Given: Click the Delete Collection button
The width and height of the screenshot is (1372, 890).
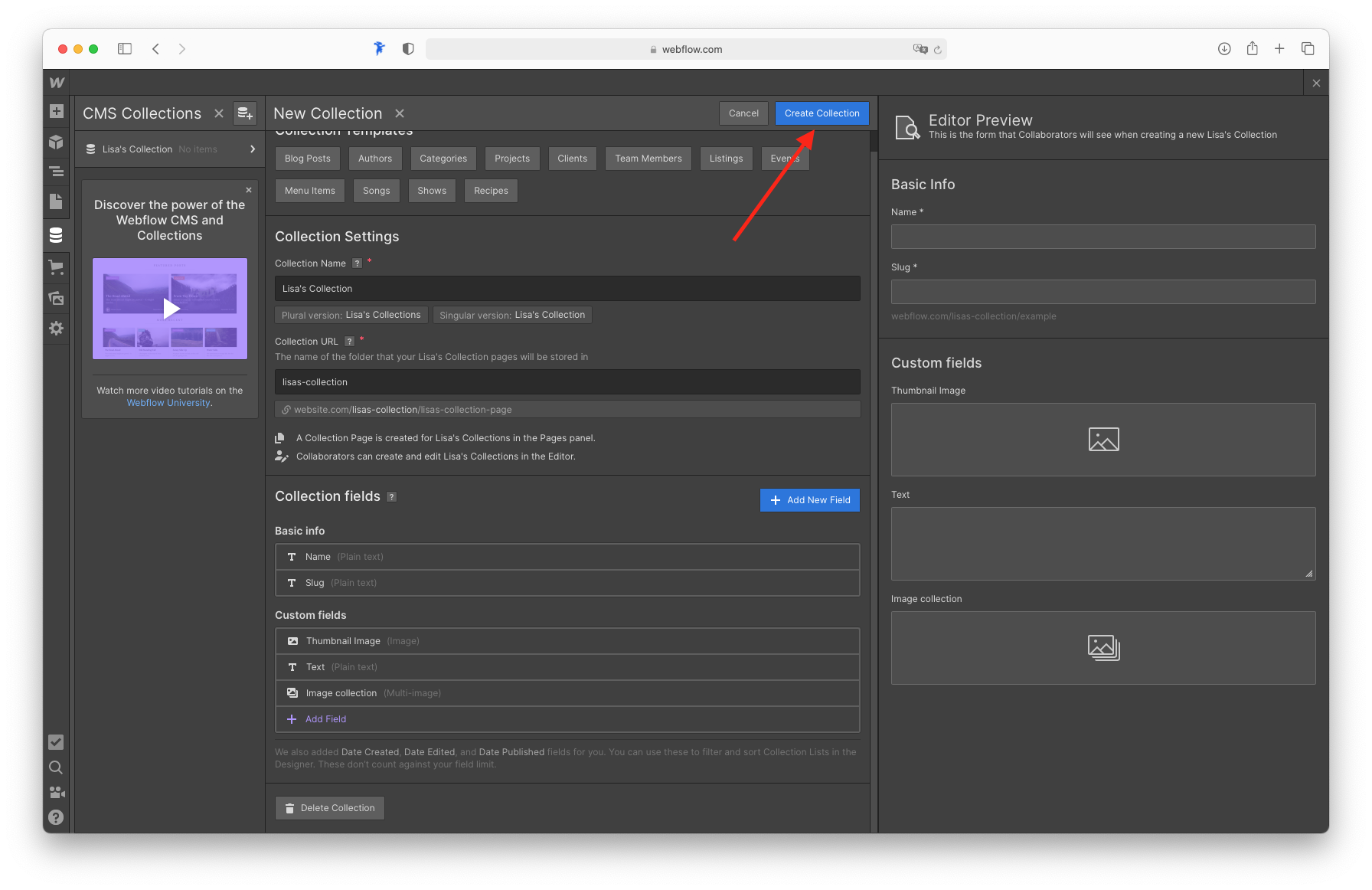Looking at the screenshot, I should (329, 807).
